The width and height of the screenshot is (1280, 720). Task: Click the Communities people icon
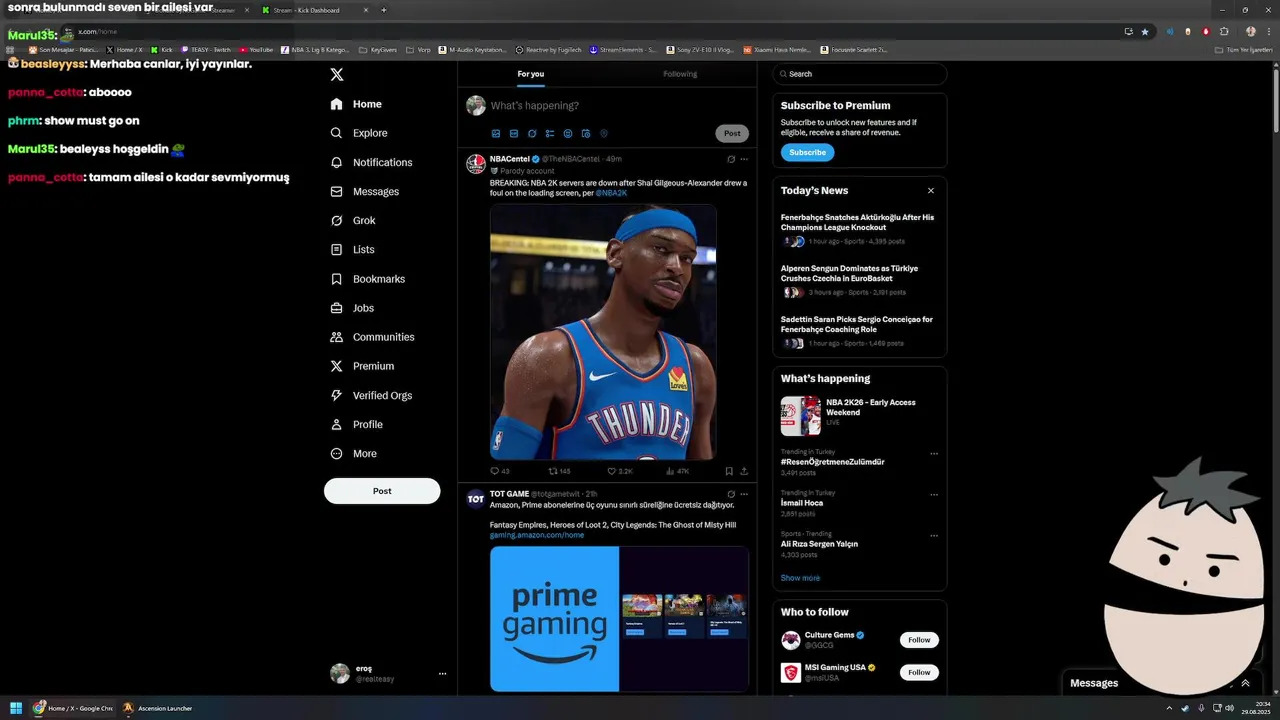pyautogui.click(x=337, y=337)
